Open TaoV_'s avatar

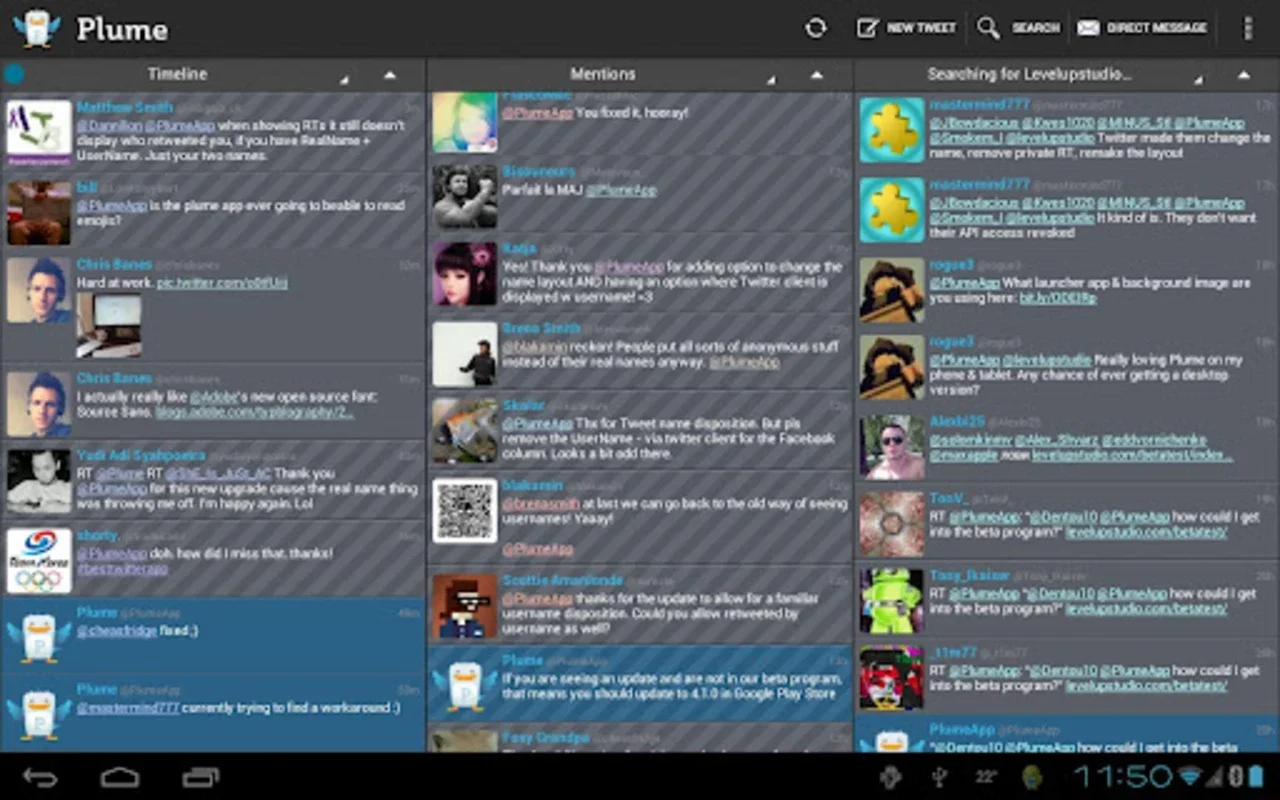[x=892, y=524]
